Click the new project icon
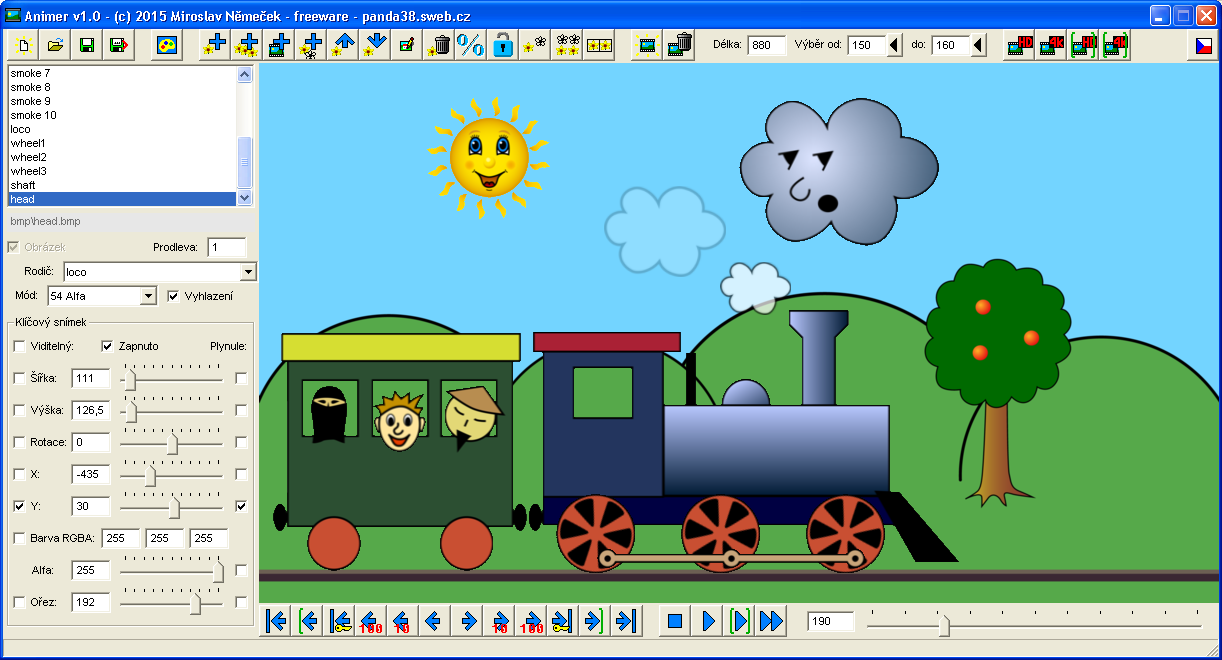The height and width of the screenshot is (660, 1222). 24,45
